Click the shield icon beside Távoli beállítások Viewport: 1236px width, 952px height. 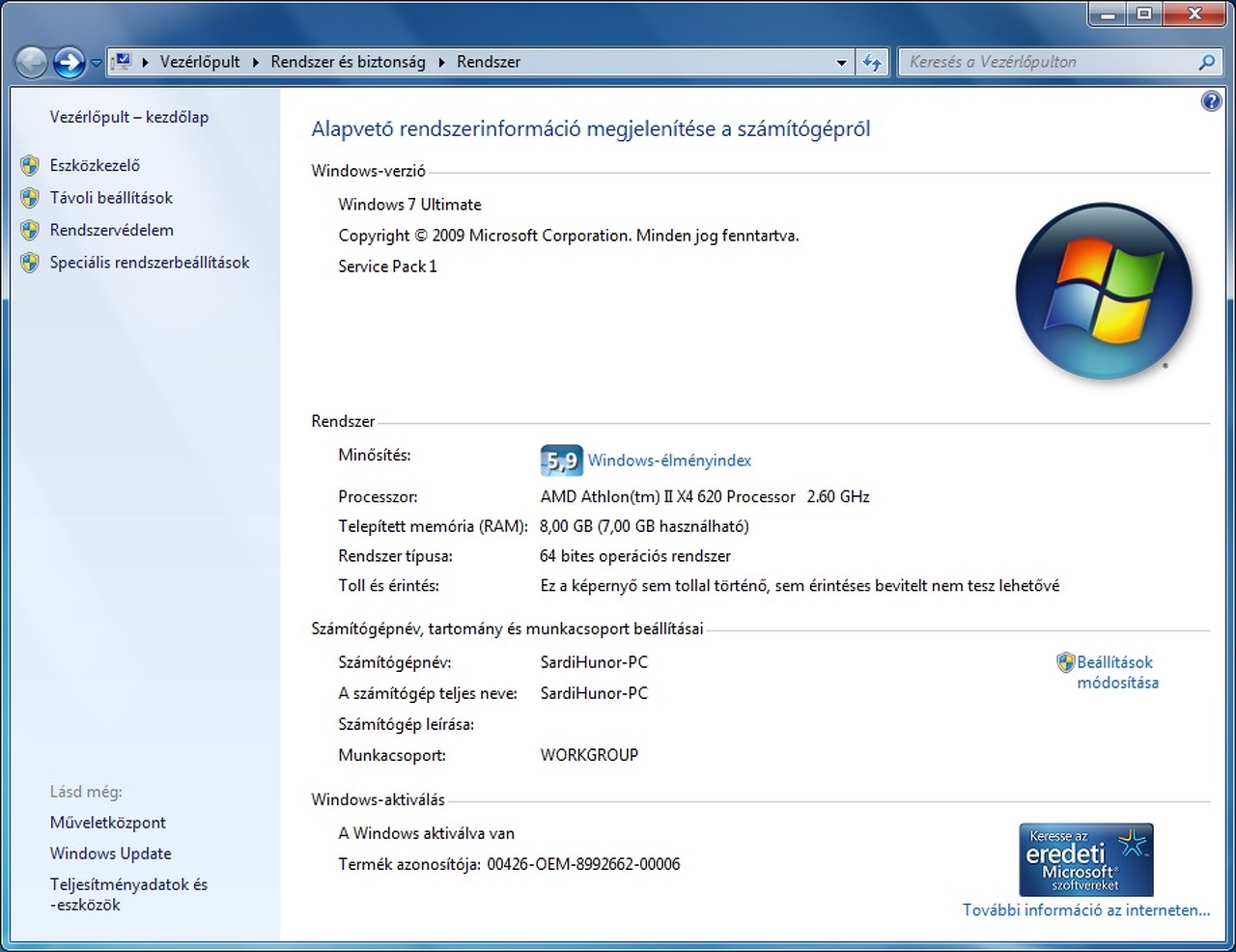click(x=30, y=198)
